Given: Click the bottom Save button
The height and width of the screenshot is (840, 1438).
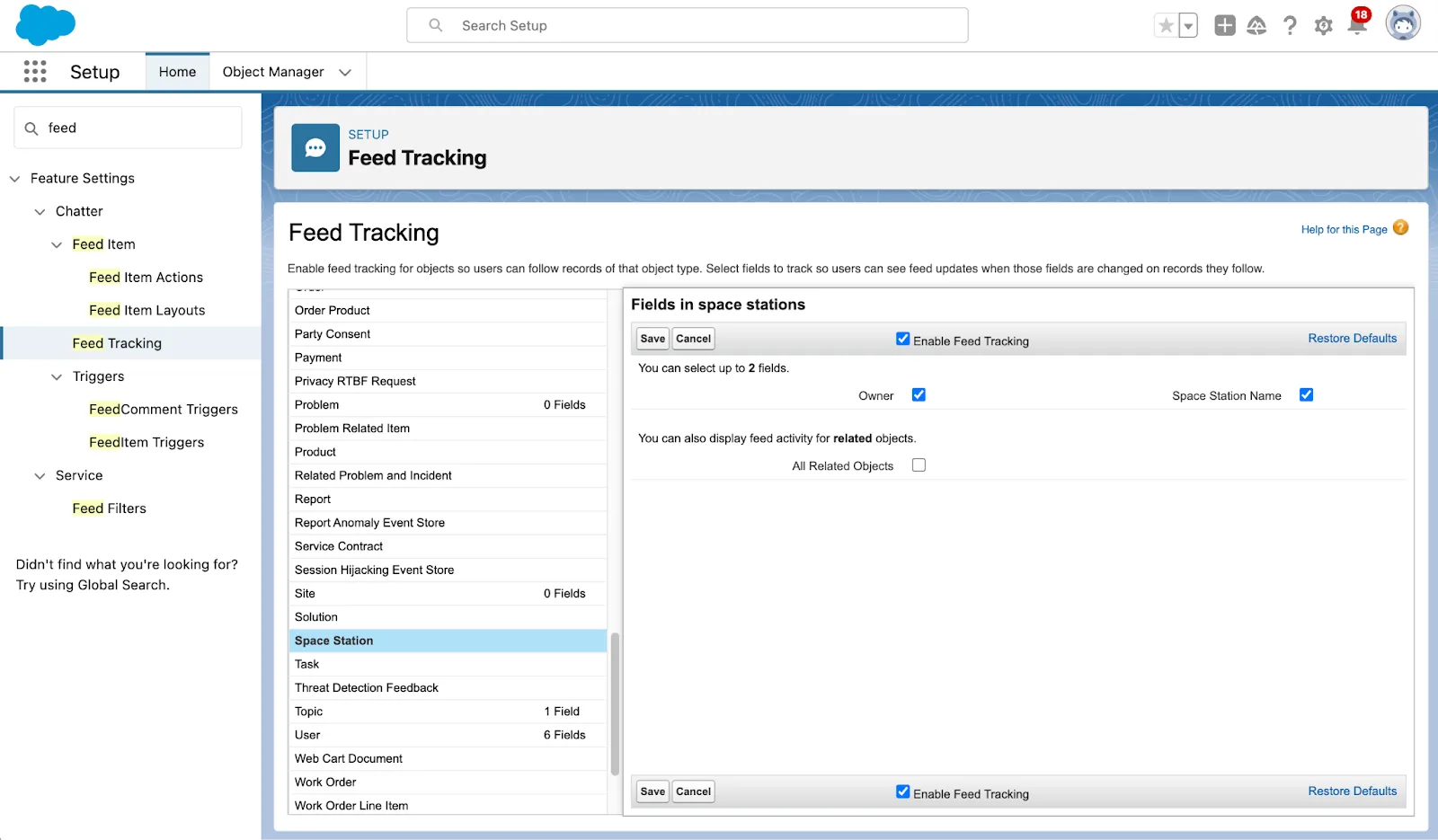Looking at the screenshot, I should pyautogui.click(x=652, y=791).
